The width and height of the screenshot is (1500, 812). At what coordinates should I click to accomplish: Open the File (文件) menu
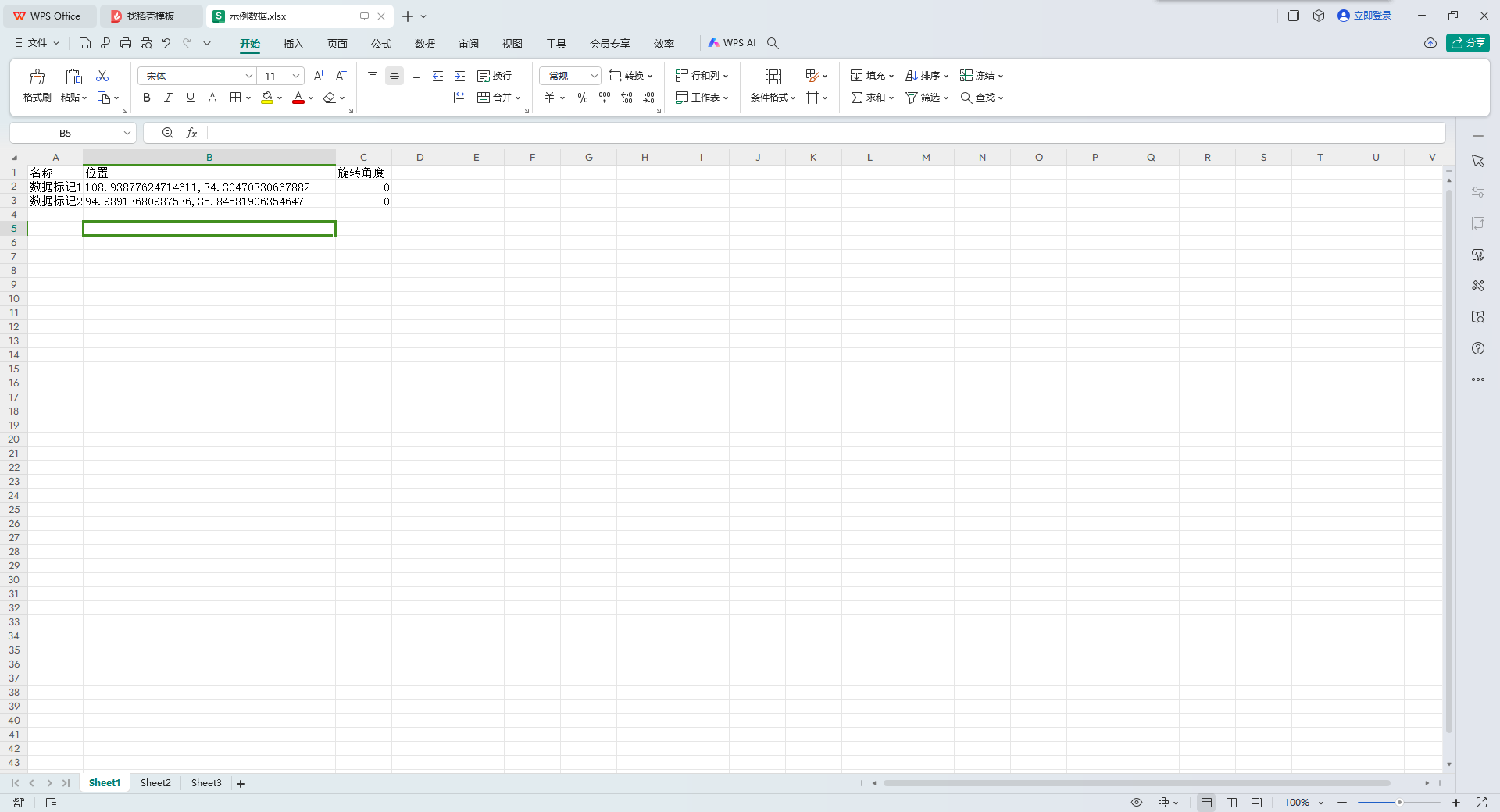[37, 43]
